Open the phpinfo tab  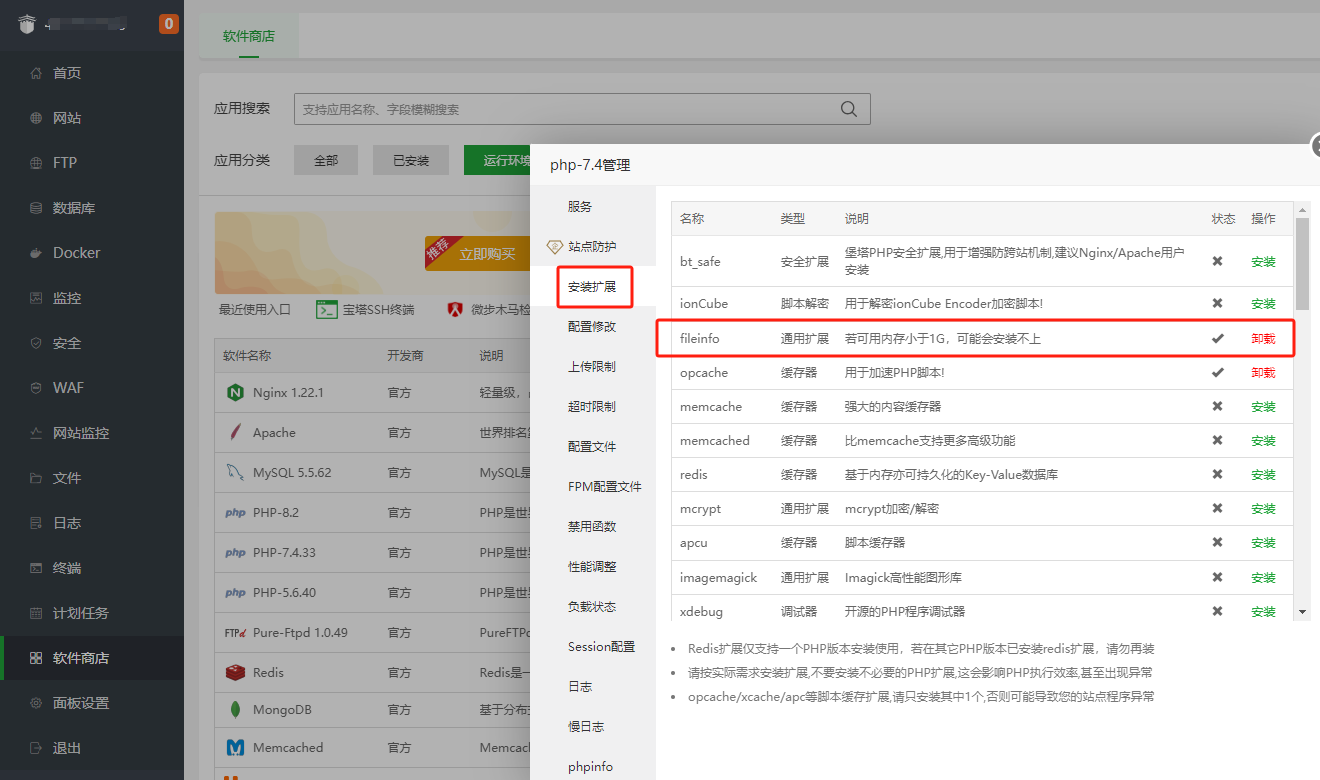590,767
